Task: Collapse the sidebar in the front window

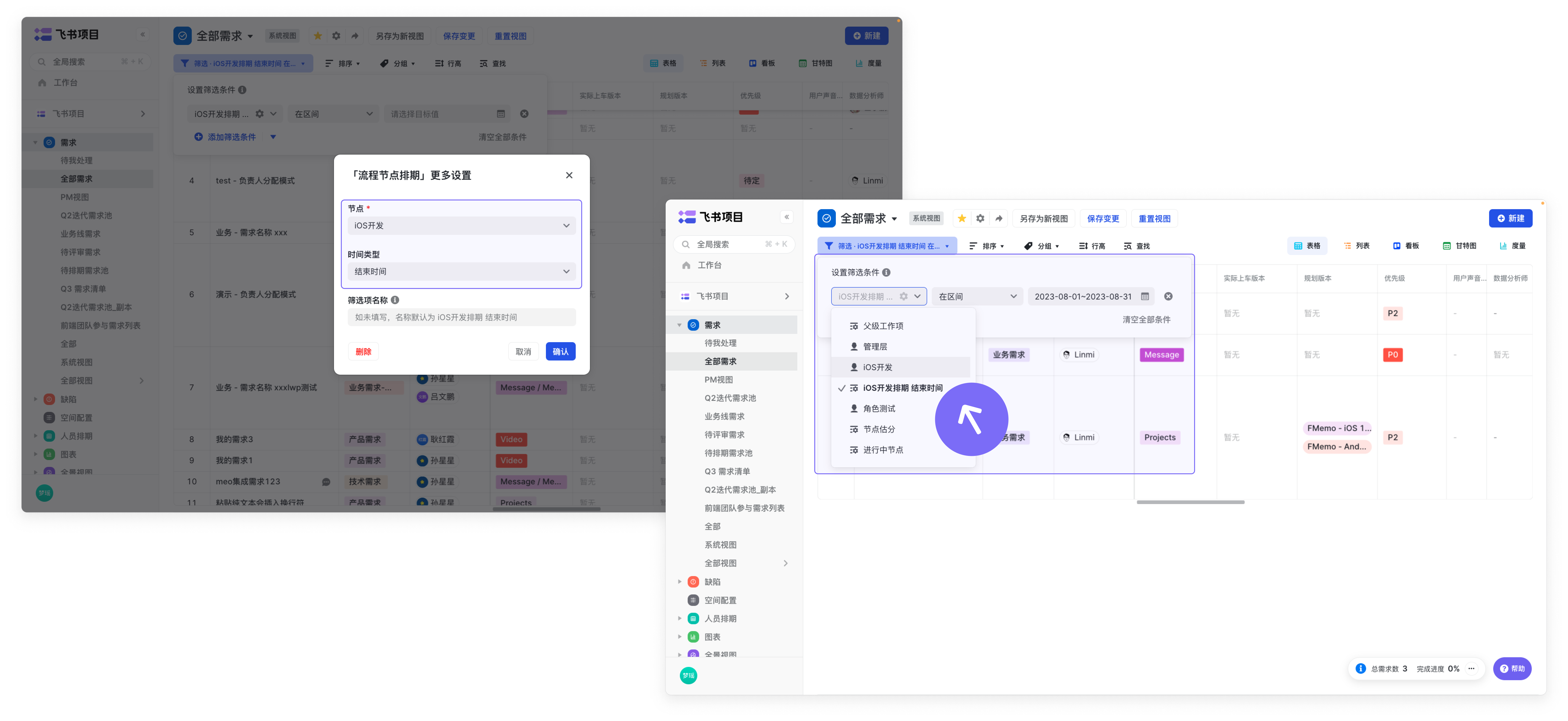Action: pos(787,217)
